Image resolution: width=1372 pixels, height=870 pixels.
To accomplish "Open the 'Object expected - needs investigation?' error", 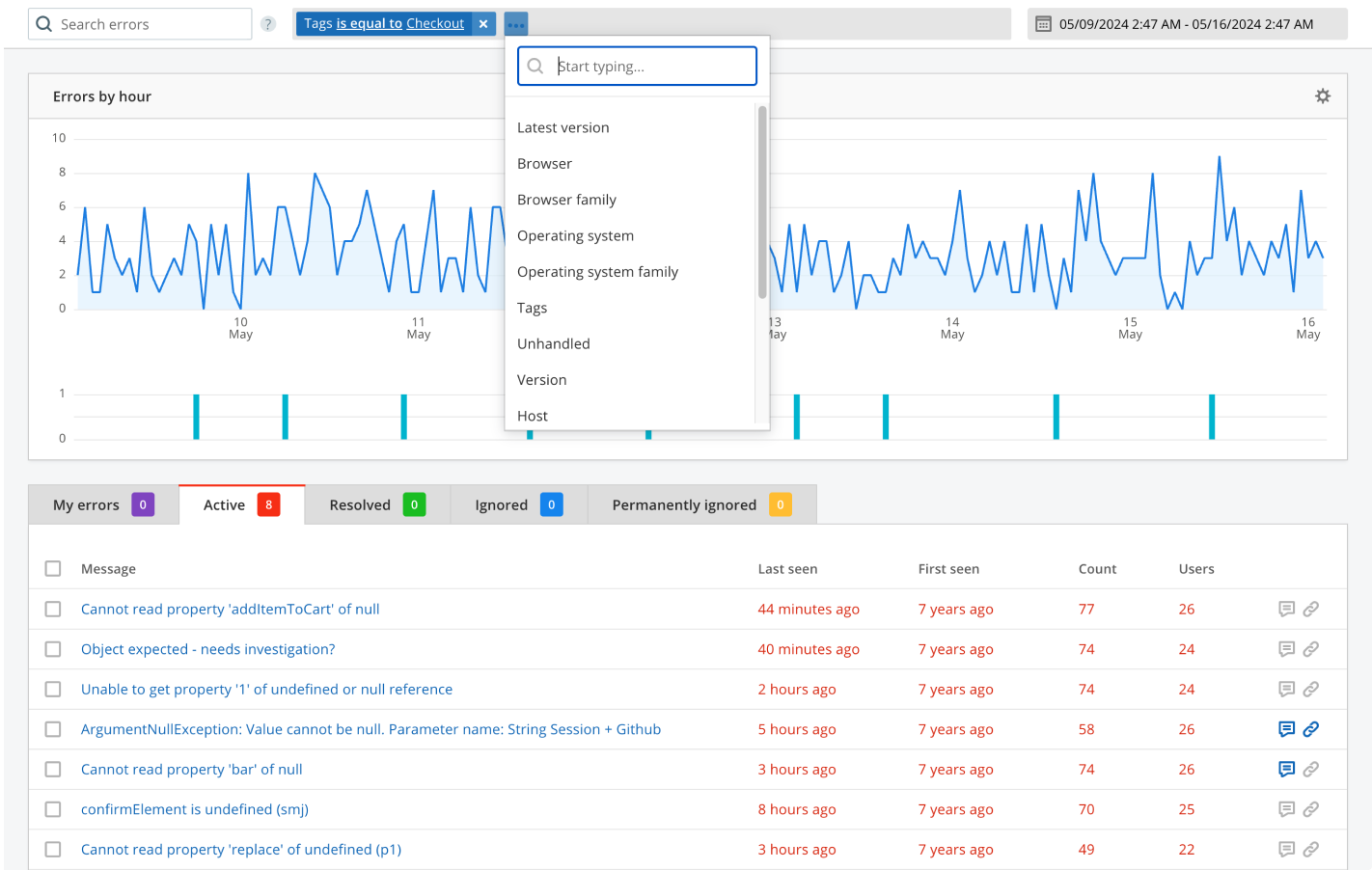I will [x=207, y=648].
